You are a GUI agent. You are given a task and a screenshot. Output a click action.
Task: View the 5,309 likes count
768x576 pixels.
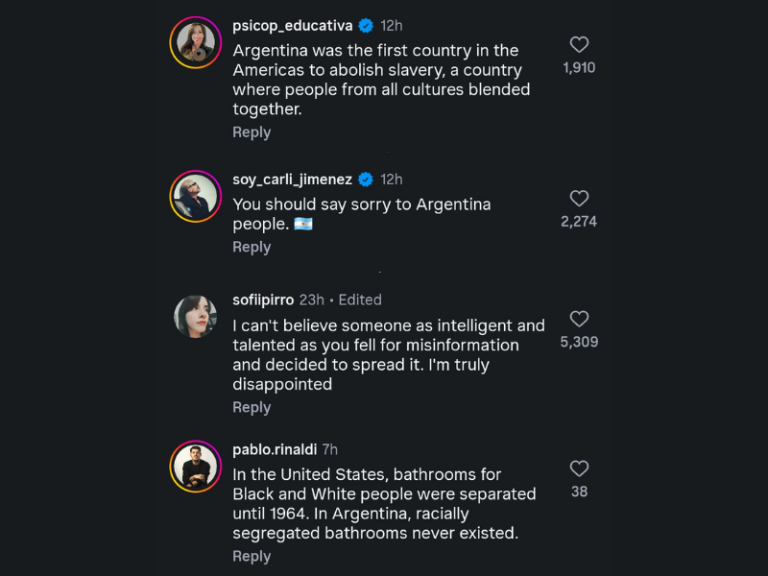point(579,342)
